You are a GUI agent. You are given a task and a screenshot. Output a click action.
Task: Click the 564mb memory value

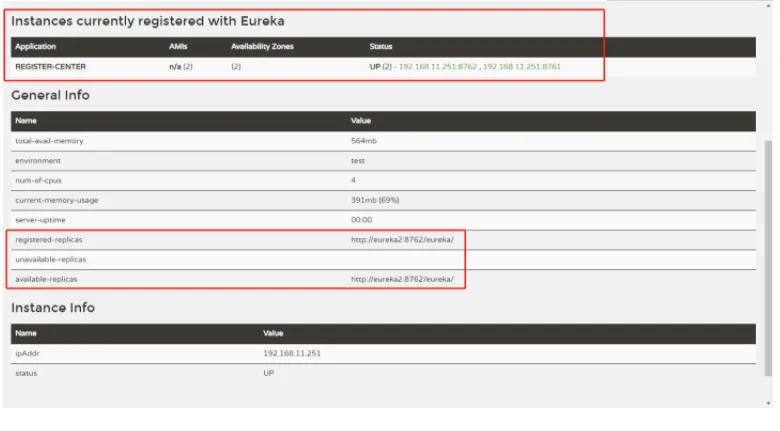click(x=364, y=141)
